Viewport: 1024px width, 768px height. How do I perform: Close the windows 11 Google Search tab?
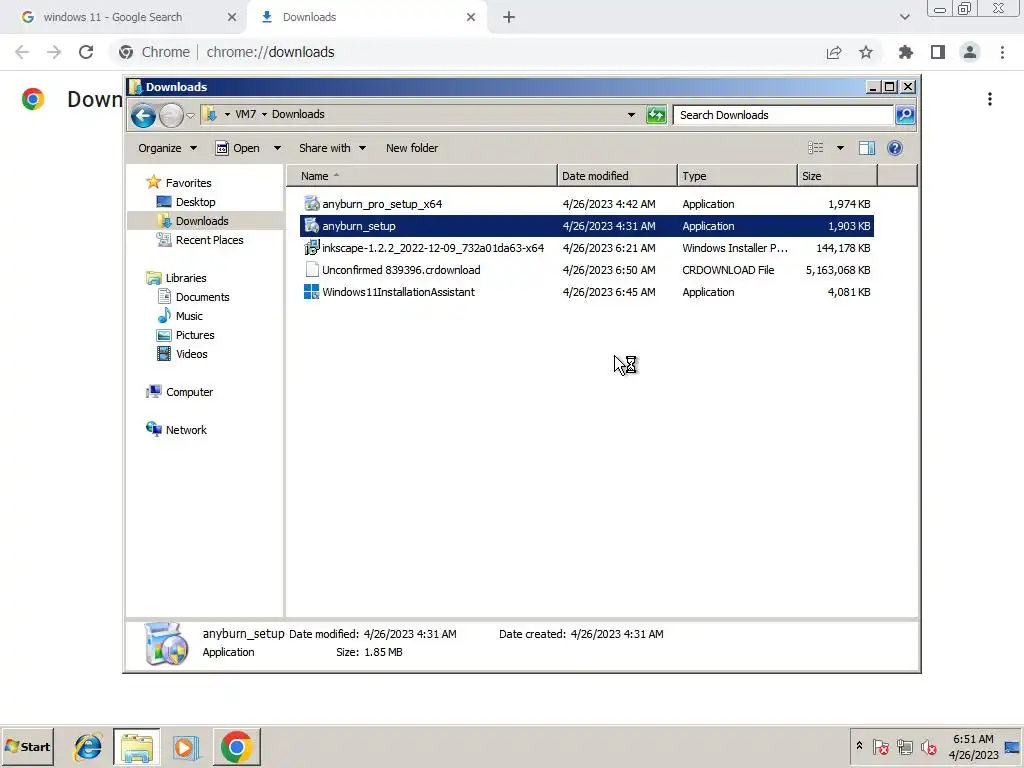232,17
